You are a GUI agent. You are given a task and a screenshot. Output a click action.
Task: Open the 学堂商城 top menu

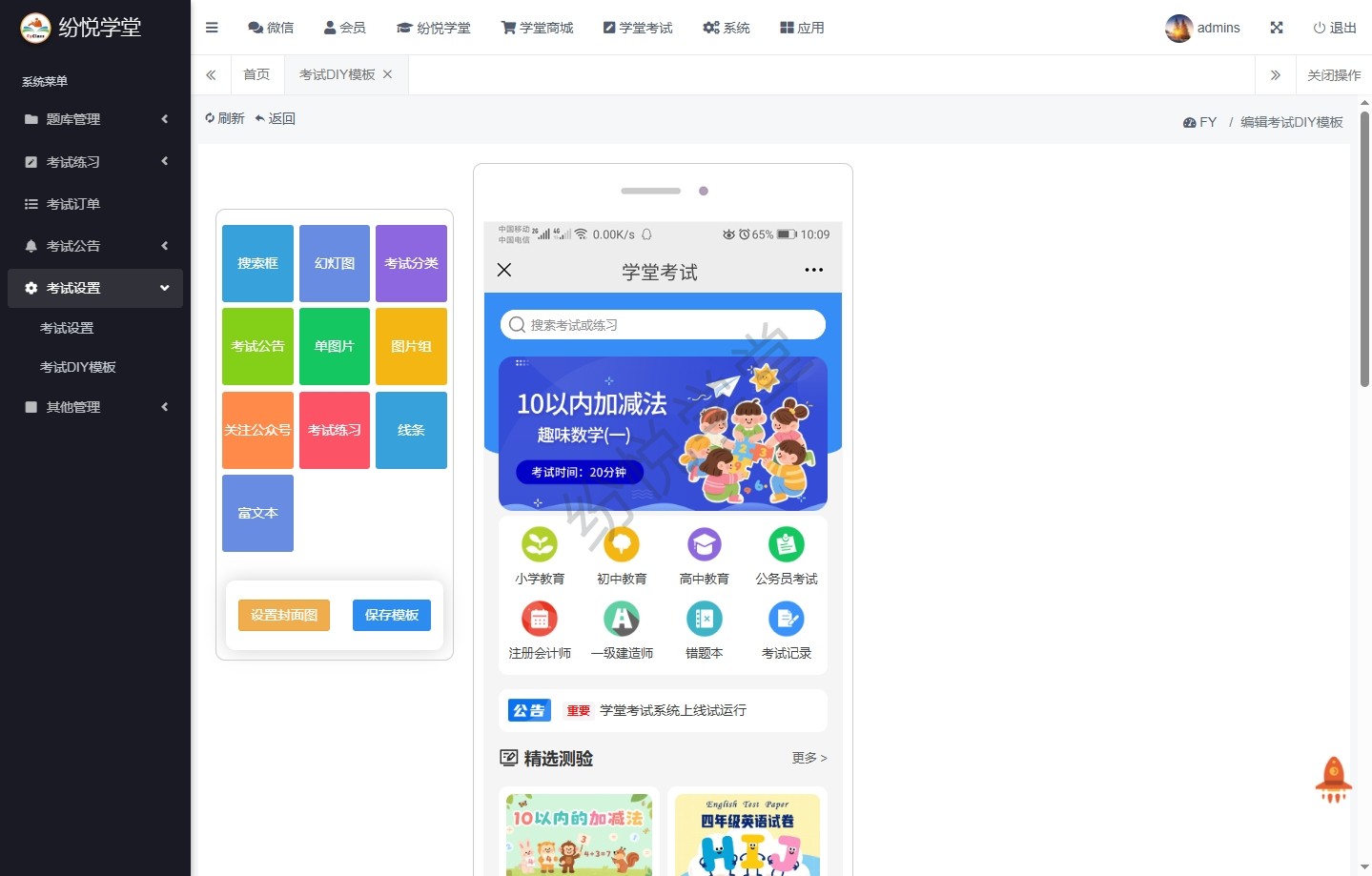pos(538,28)
